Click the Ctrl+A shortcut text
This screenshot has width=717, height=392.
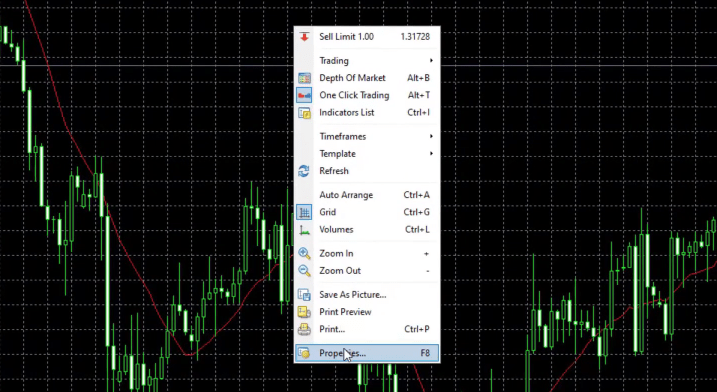coord(417,195)
